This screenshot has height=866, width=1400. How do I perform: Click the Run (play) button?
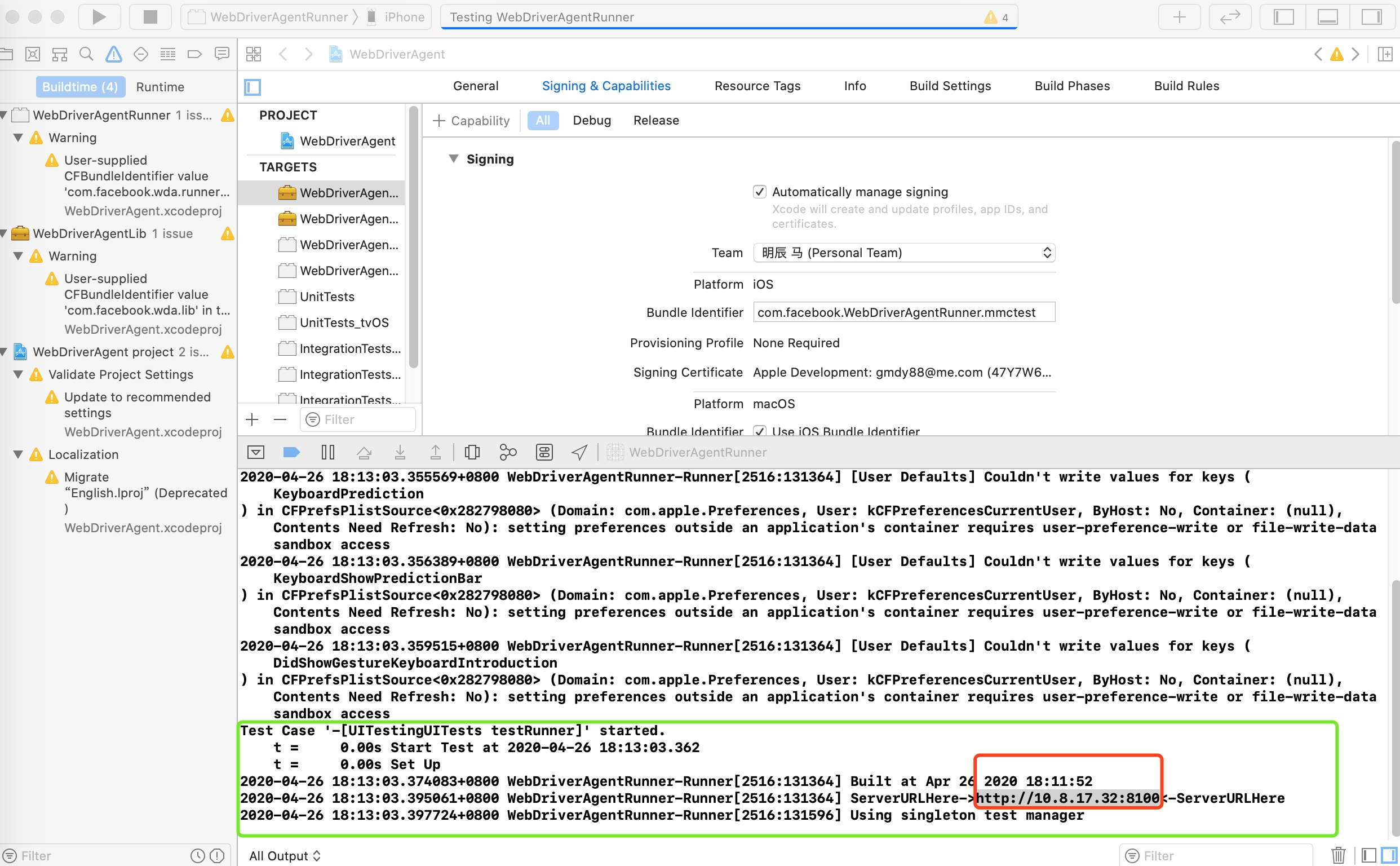click(99, 16)
